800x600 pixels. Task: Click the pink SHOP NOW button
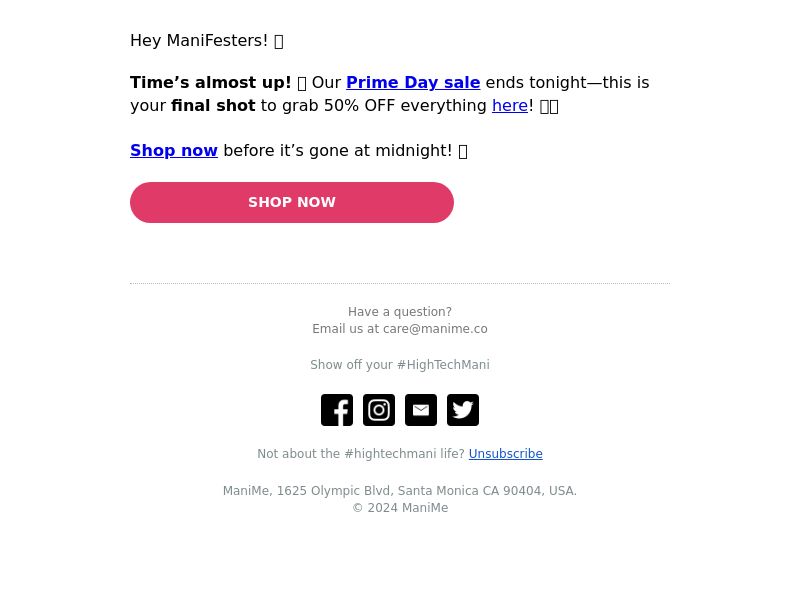(x=292, y=202)
